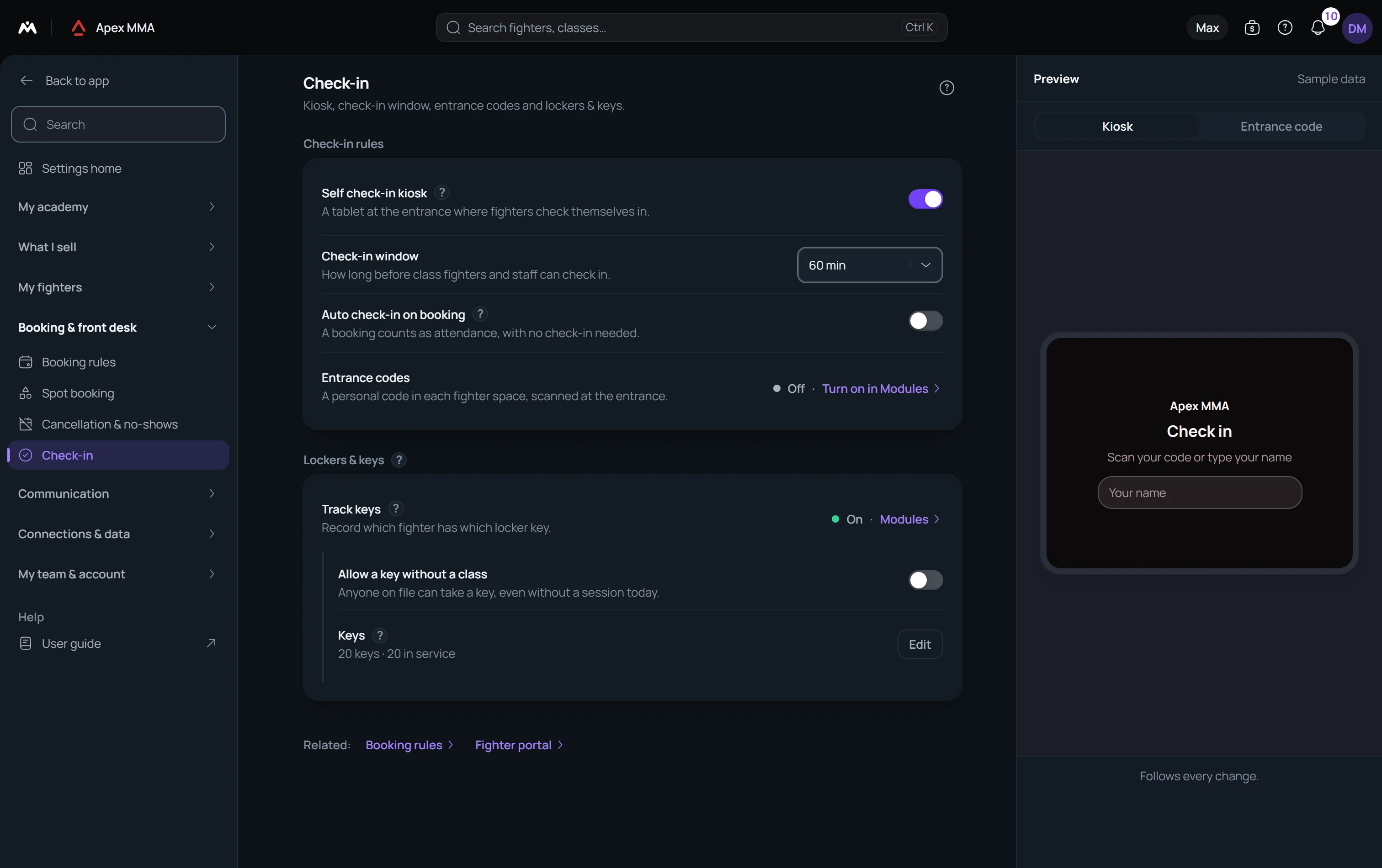Click the Back to app arrow
Screen dimensions: 1382x868
26,80
